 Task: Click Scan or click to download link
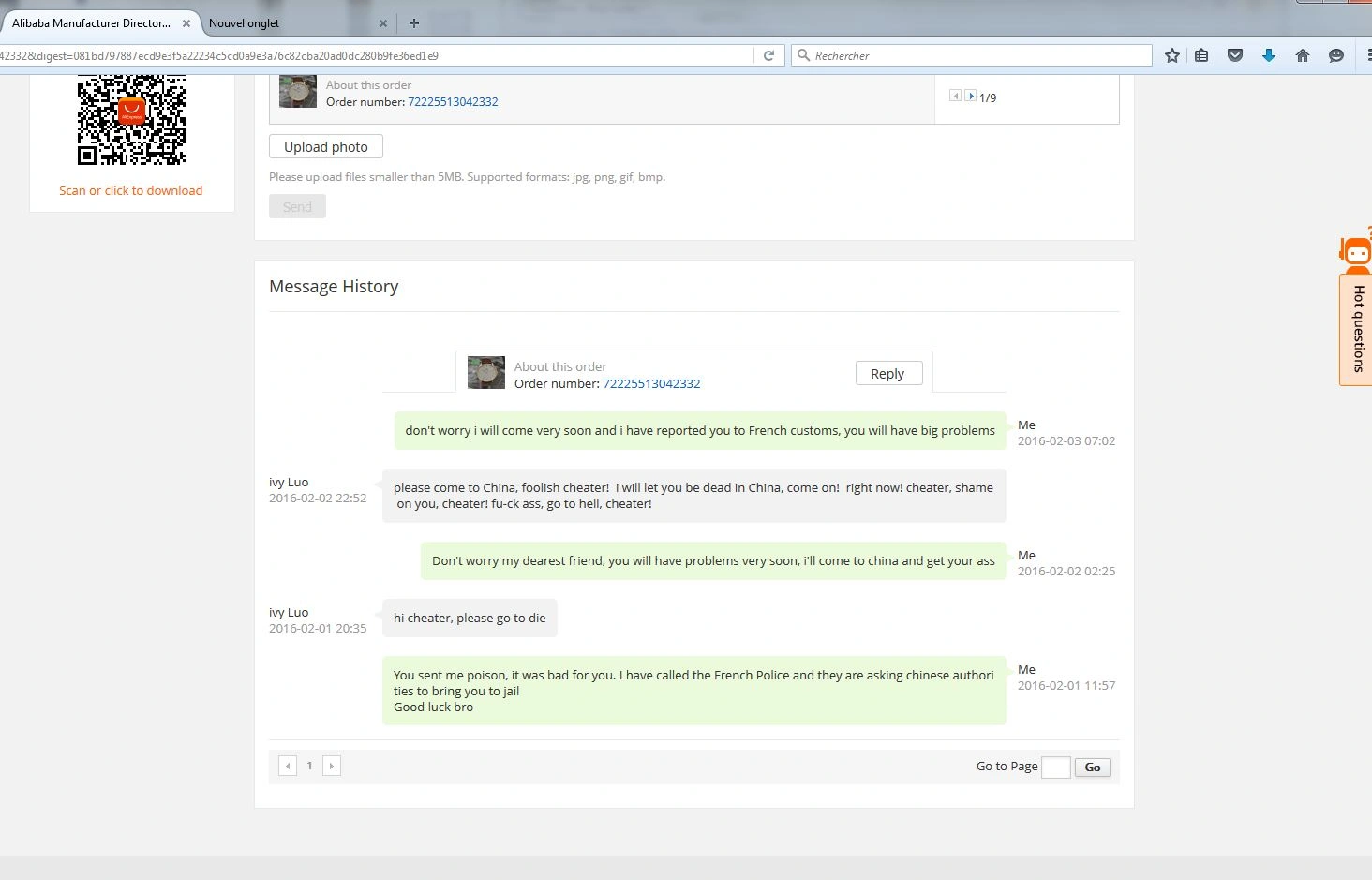130,190
